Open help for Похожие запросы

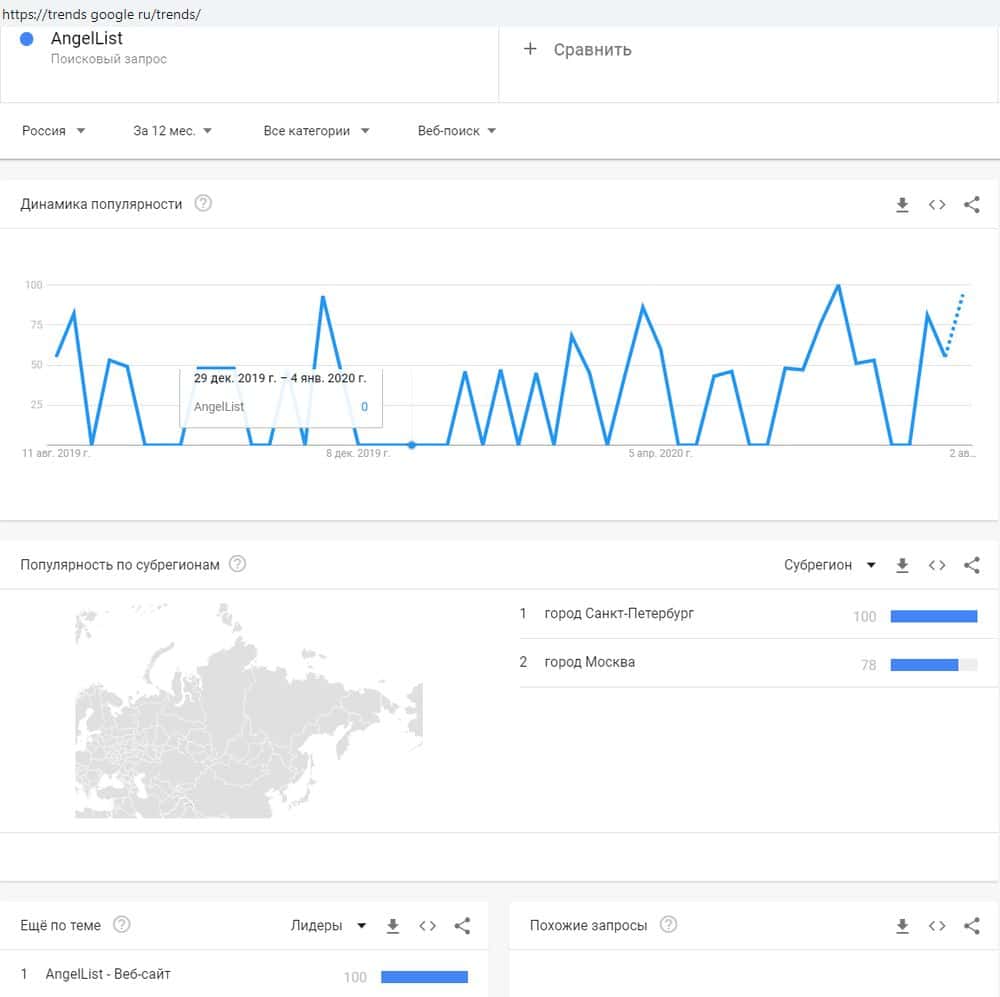coord(668,924)
